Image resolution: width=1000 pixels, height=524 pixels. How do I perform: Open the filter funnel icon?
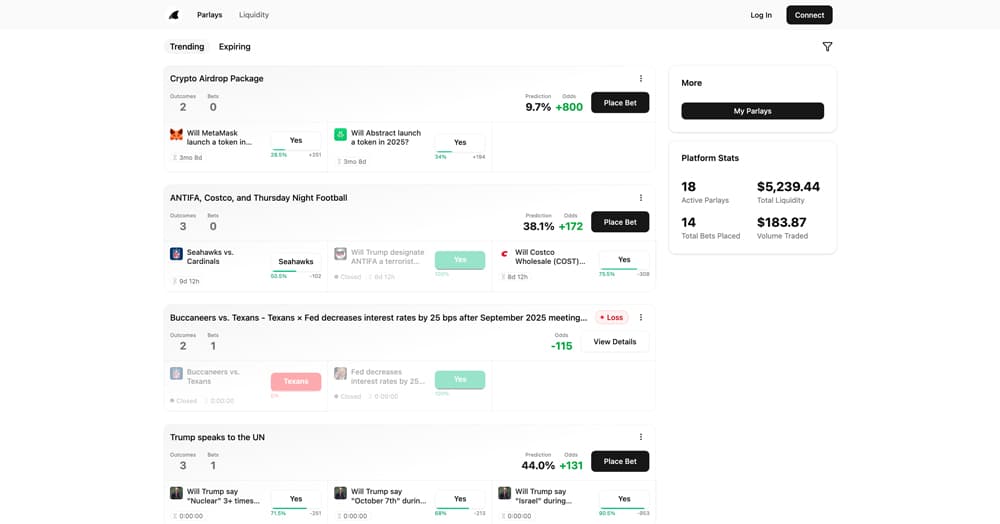tap(827, 47)
